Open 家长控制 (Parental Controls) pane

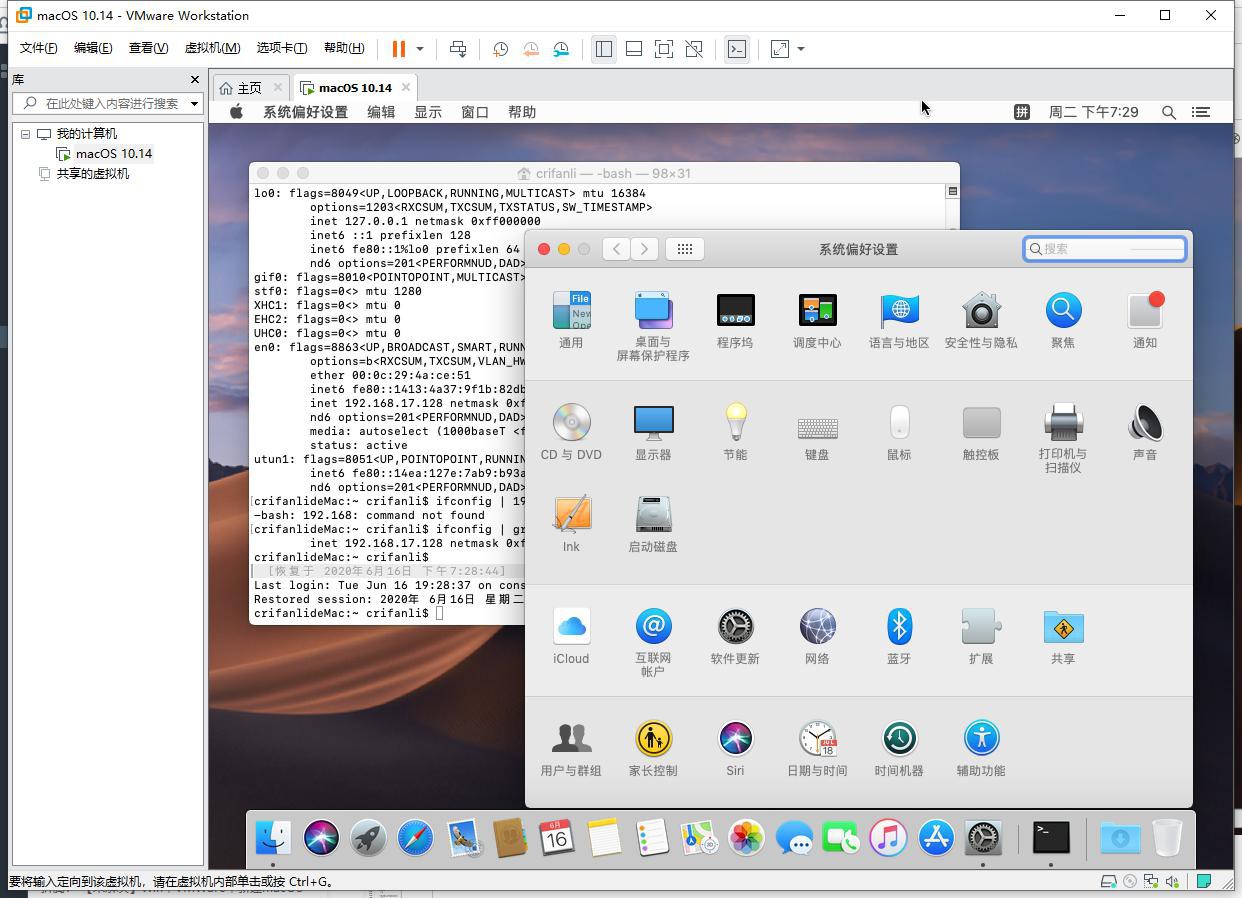pos(653,748)
